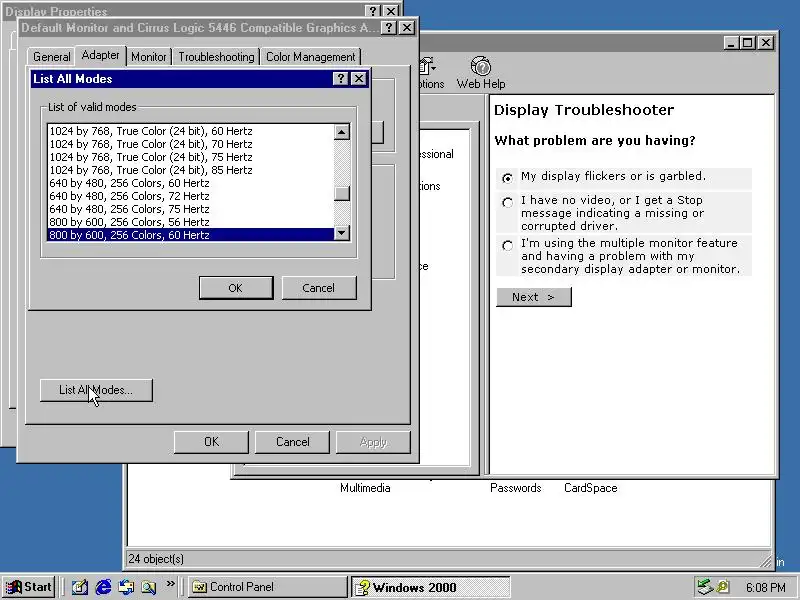
Task: Select 1024 by 768 True Color 85 Hertz
Action: click(x=191, y=170)
